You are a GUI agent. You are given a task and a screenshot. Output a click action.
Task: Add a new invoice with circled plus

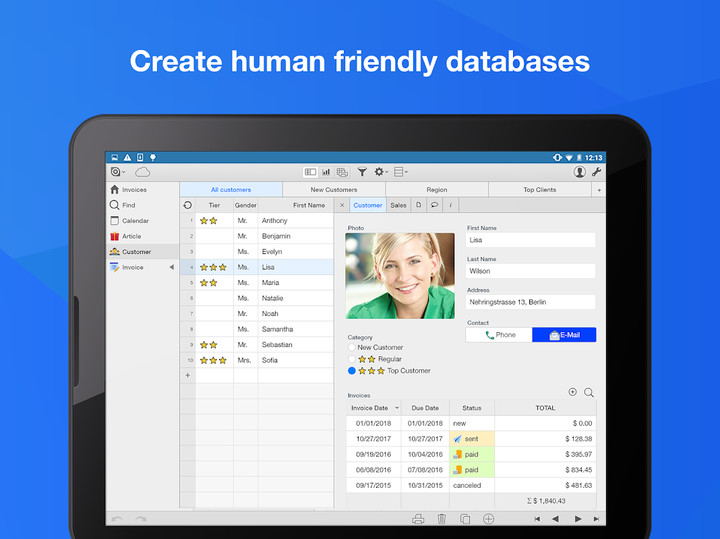click(x=572, y=392)
